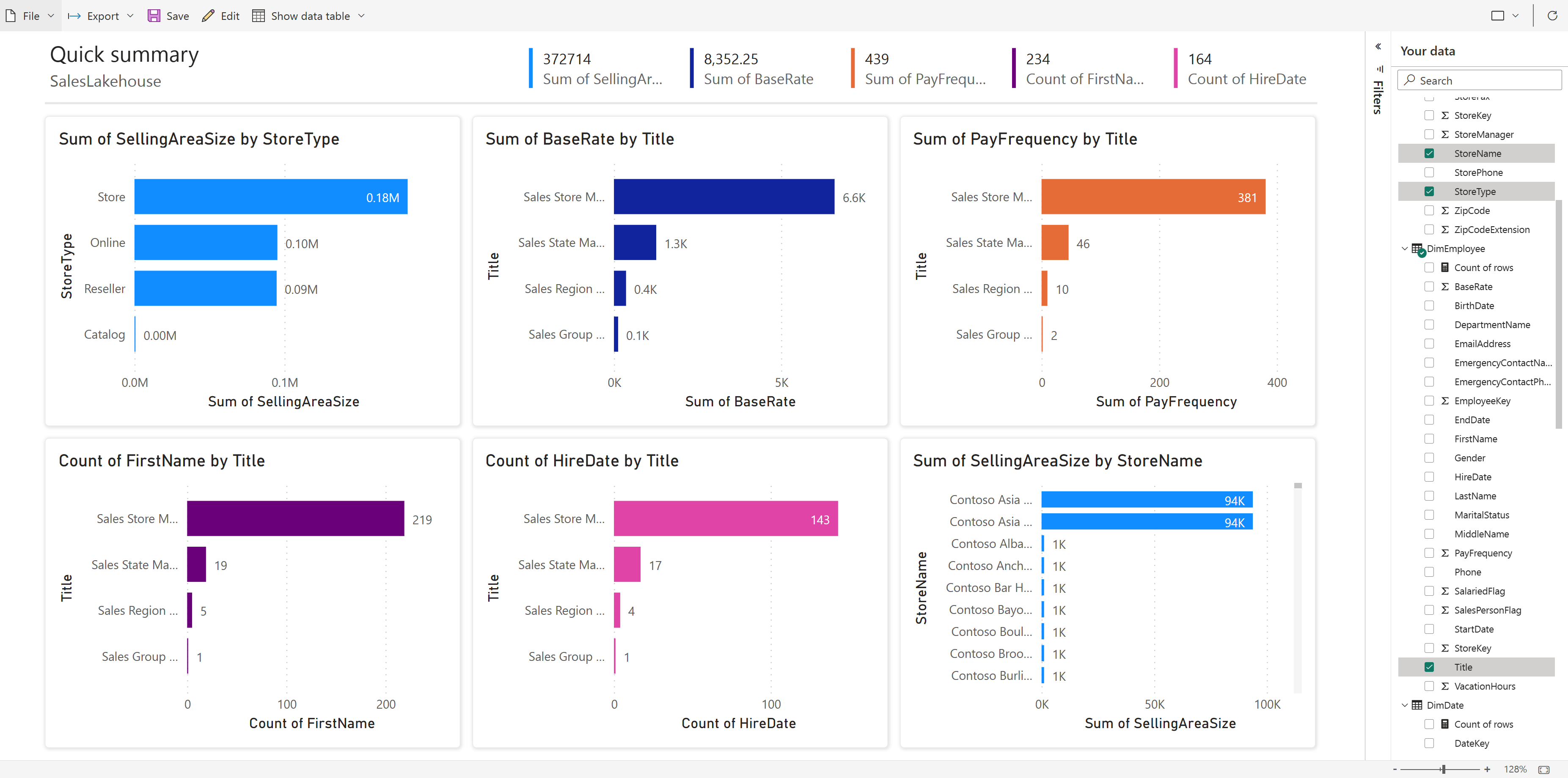Click the Save icon in toolbar

[153, 14]
